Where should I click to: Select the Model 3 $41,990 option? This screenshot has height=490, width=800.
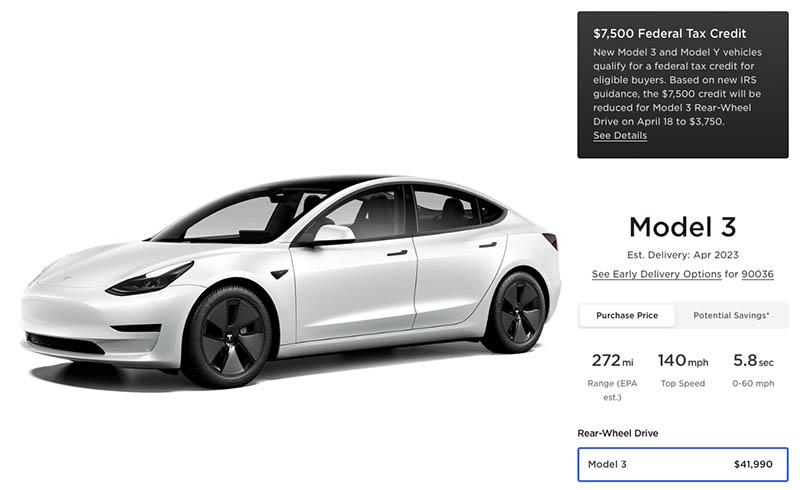[x=683, y=464]
